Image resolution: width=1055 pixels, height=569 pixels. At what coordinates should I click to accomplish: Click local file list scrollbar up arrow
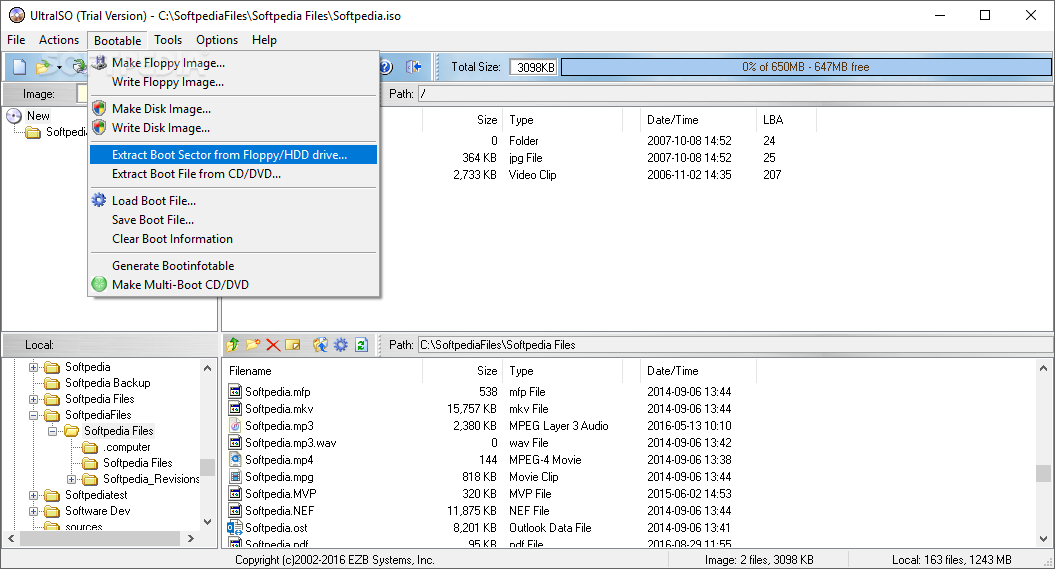pyautogui.click(x=1043, y=368)
